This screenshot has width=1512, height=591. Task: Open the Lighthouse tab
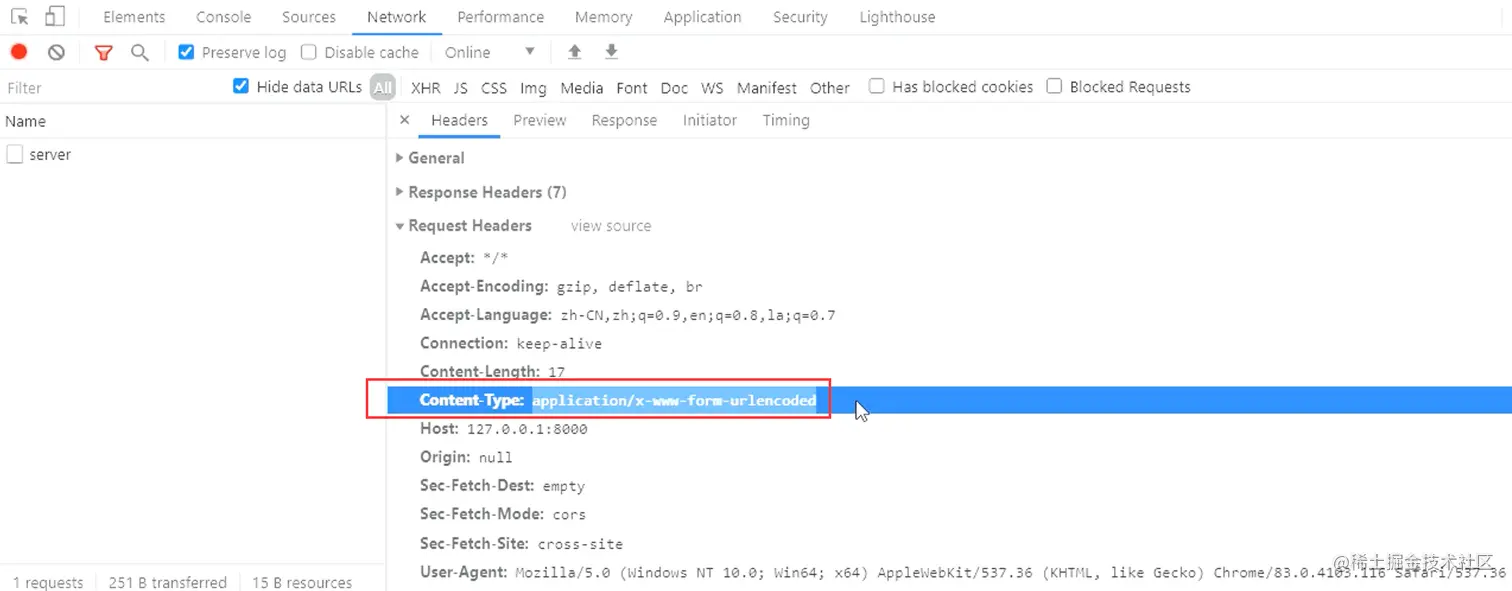click(x=898, y=17)
